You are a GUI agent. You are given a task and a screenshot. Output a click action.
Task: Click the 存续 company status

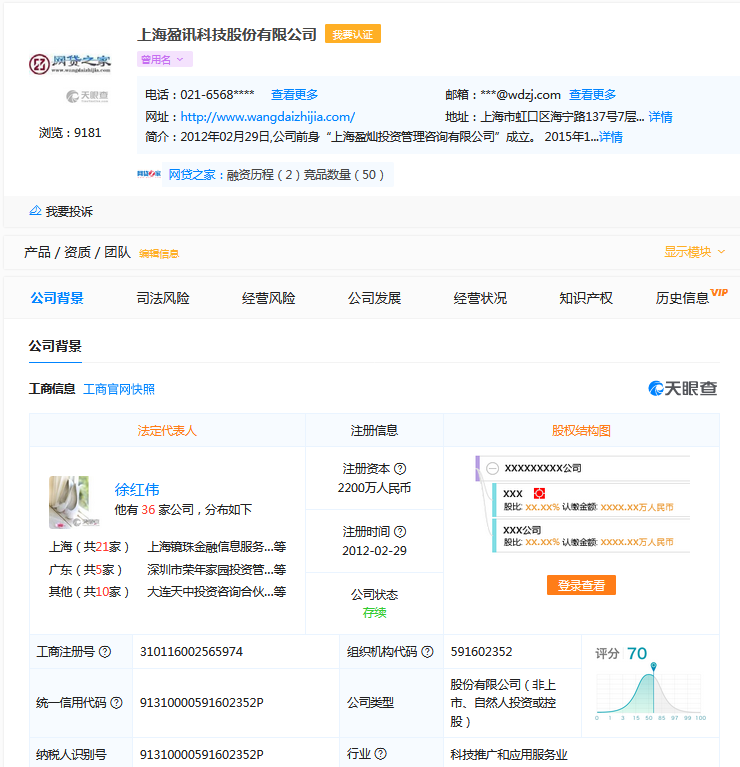tap(375, 612)
